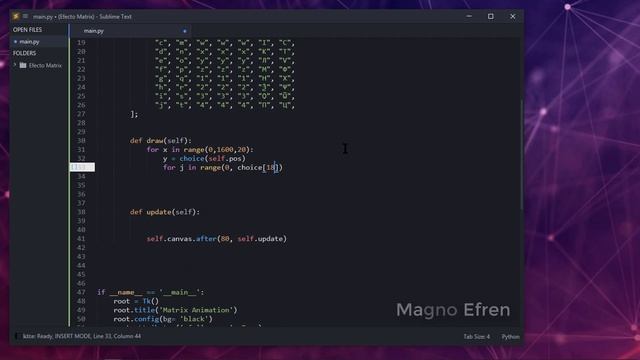
Task: Click line number 38 in gutter
Action: pyautogui.click(x=81, y=212)
